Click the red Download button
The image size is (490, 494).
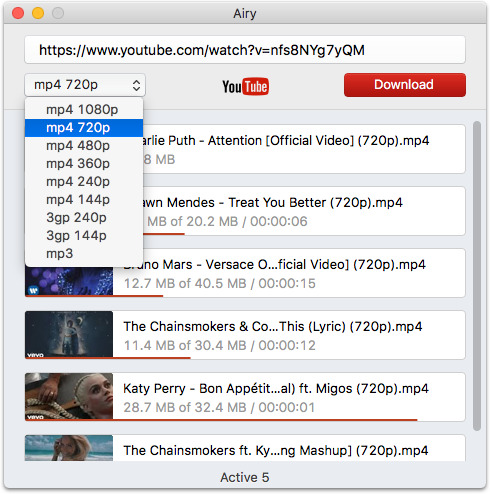point(405,85)
